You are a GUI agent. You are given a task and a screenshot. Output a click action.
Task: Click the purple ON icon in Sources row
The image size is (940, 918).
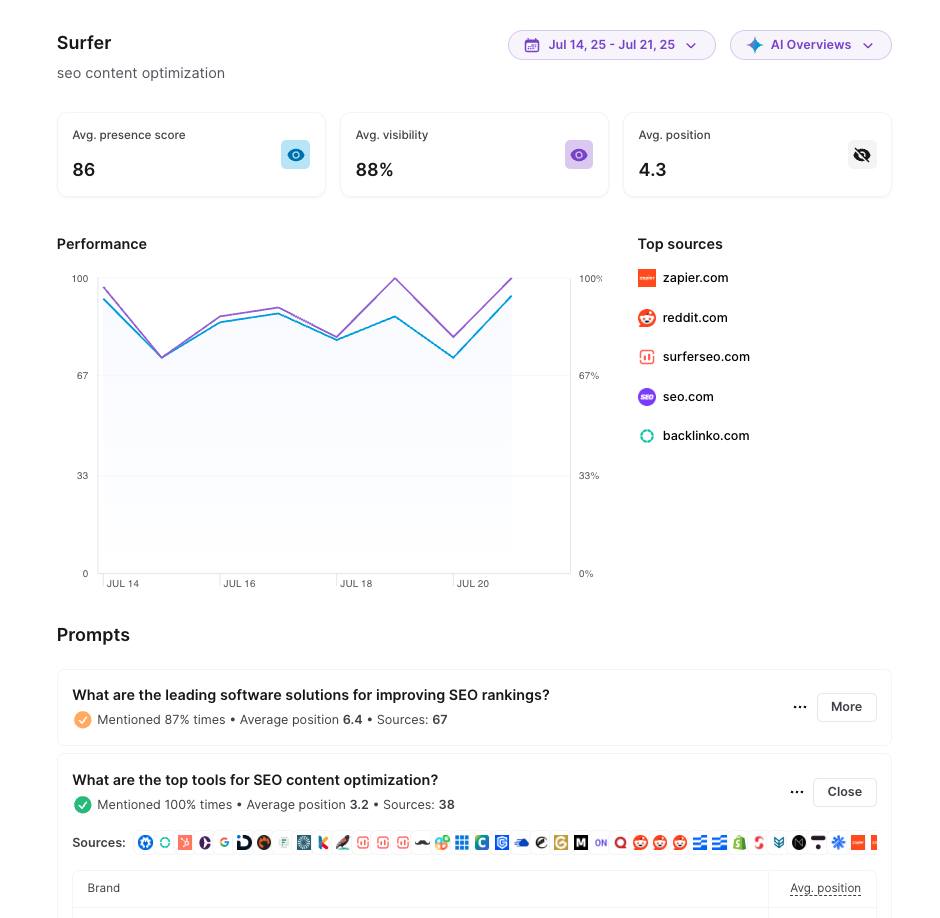click(x=601, y=842)
